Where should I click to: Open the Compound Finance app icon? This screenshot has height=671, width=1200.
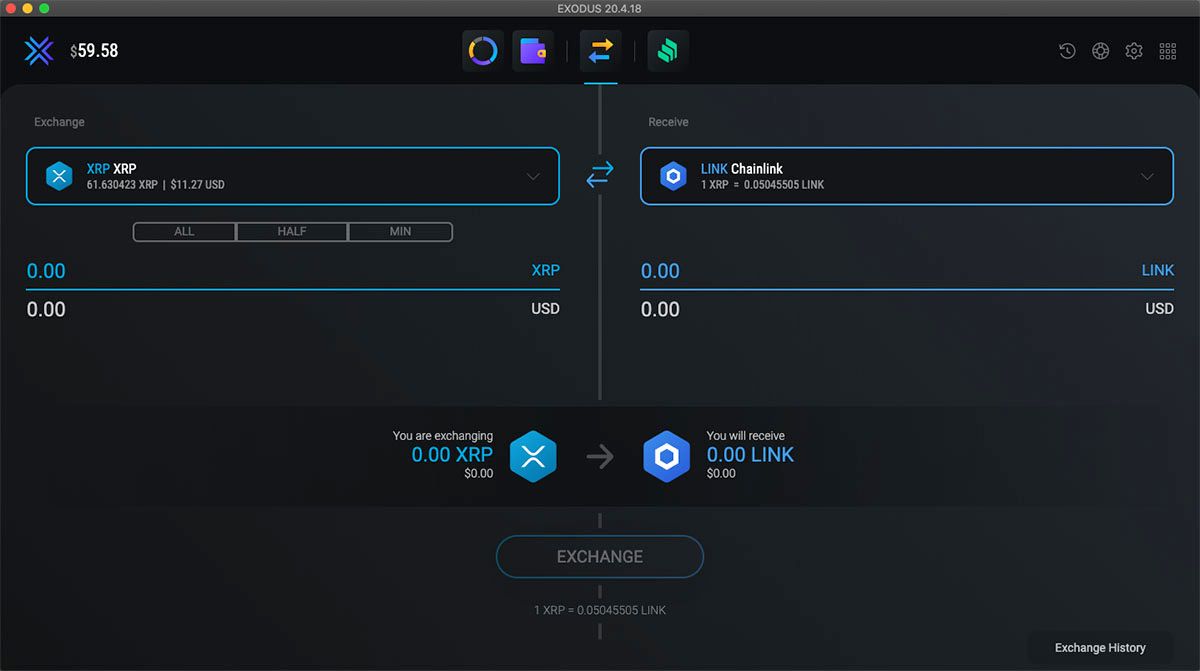[668, 51]
